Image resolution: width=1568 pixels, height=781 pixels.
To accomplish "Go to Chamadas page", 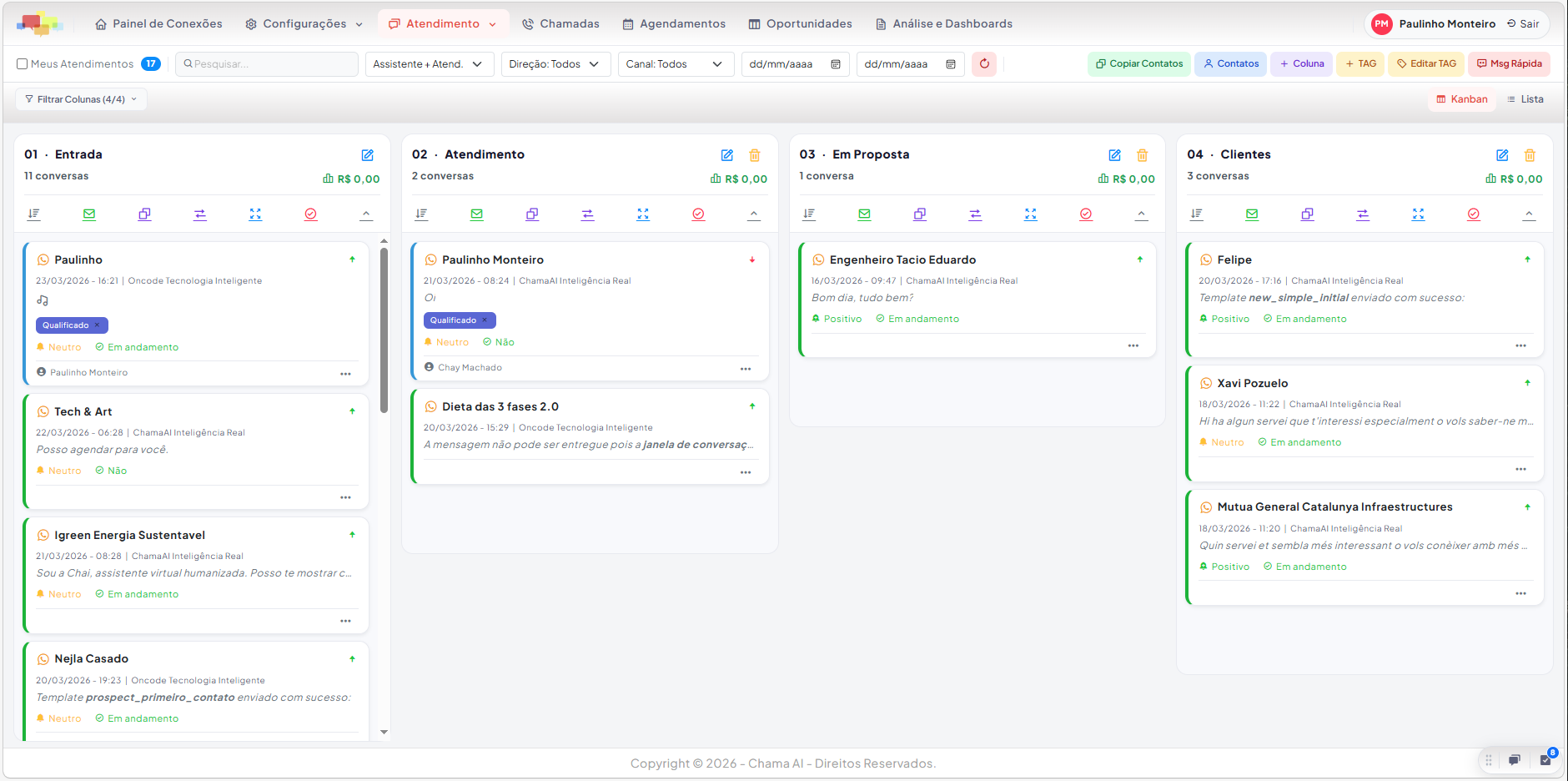I will [560, 24].
